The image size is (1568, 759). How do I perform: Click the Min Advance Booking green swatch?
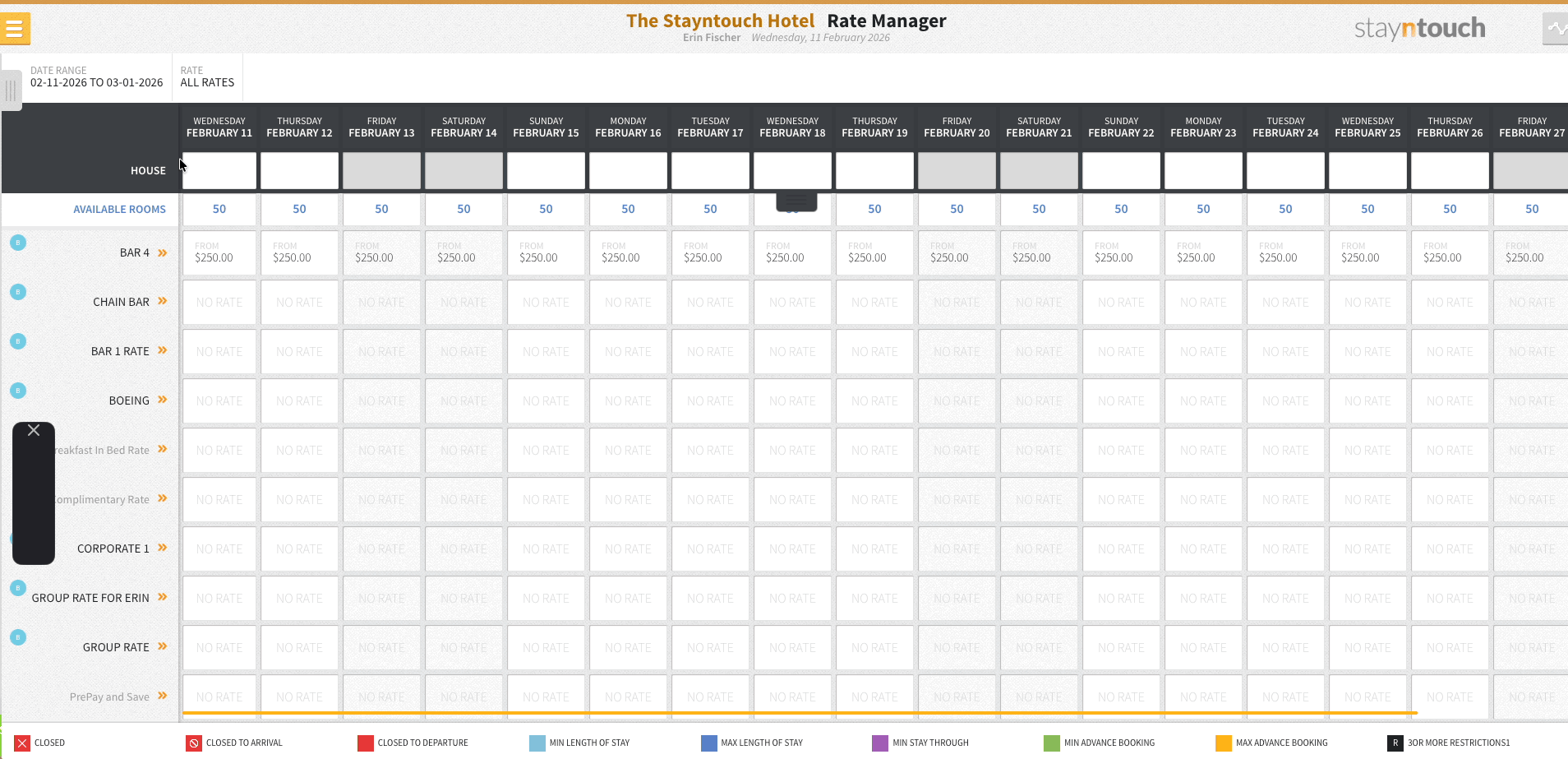point(1052,743)
